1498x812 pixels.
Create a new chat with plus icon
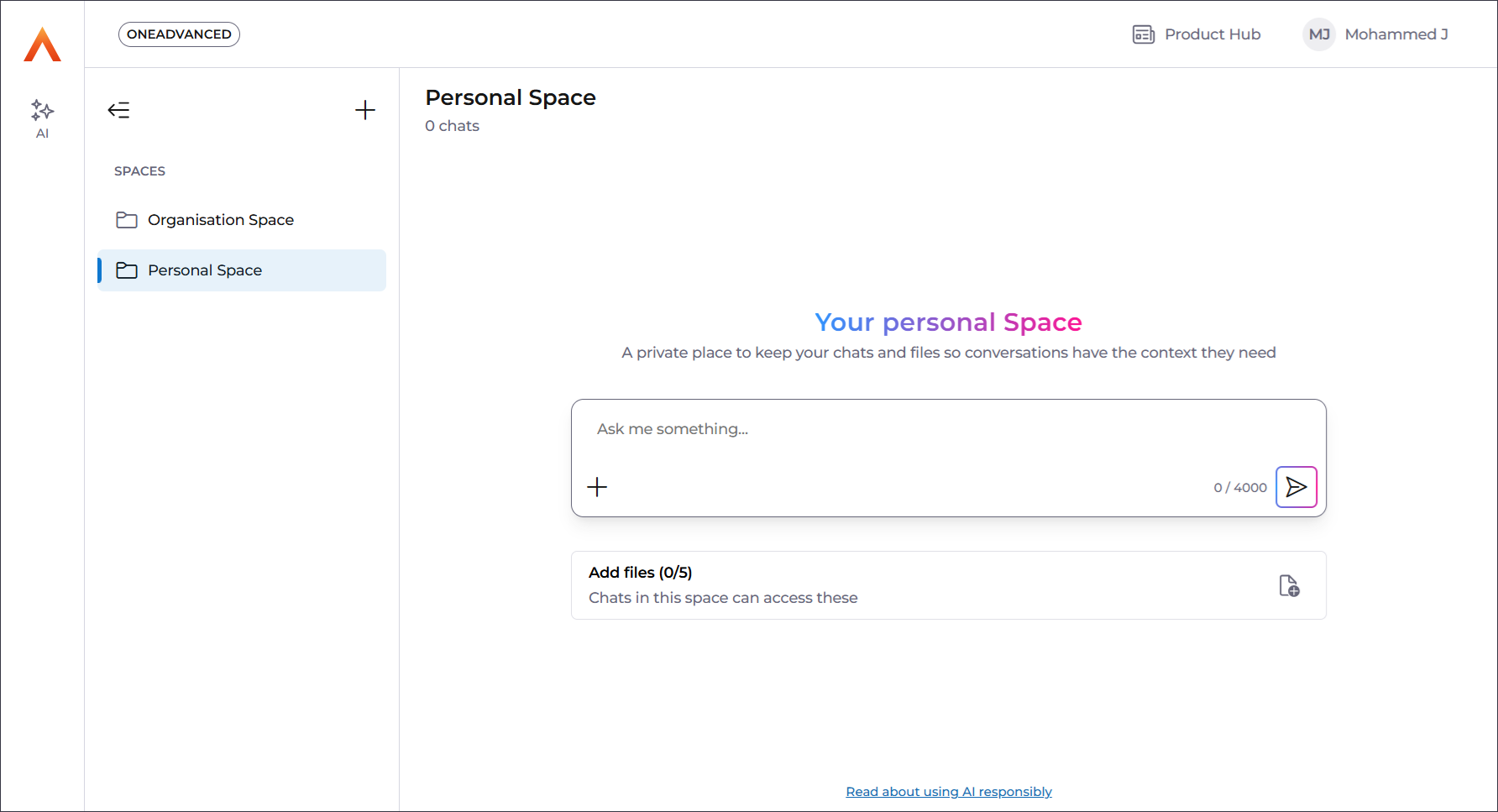coord(364,110)
